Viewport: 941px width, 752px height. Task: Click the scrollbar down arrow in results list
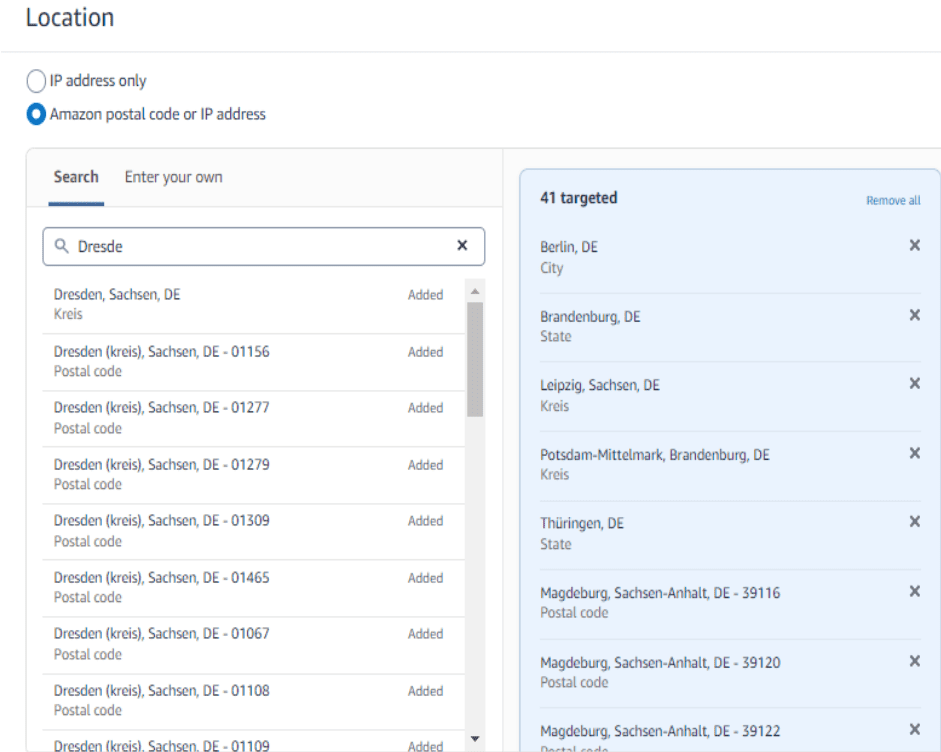475,740
